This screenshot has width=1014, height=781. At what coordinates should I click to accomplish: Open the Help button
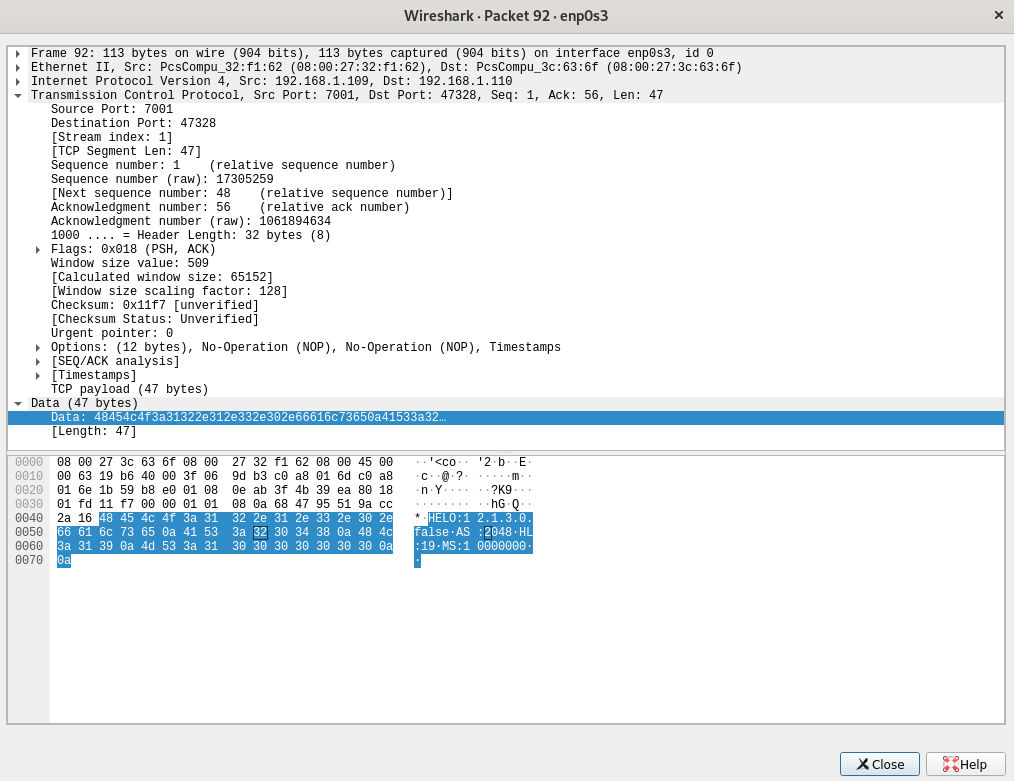pyautogui.click(x=965, y=764)
